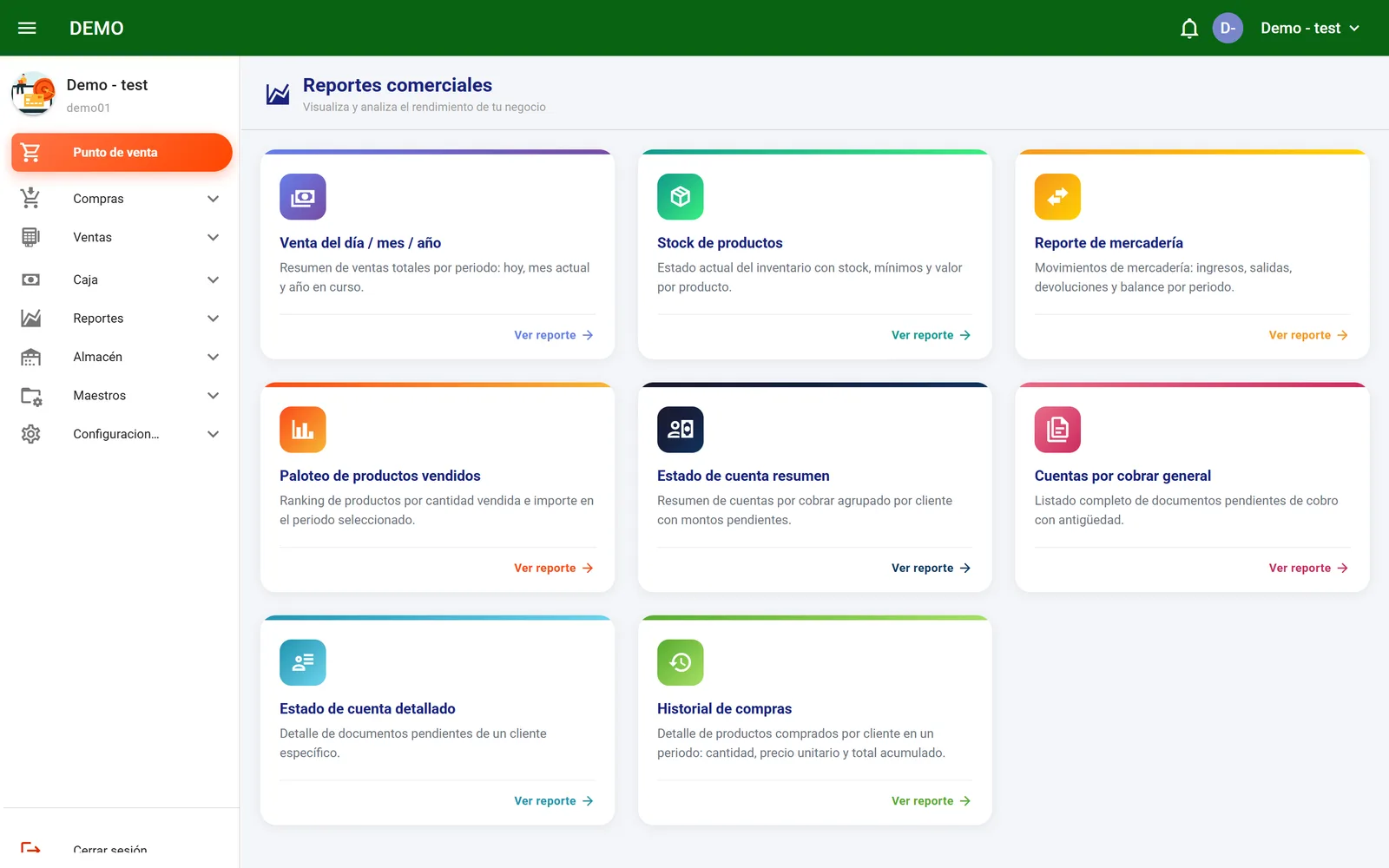The width and height of the screenshot is (1389, 868).
Task: Click the Estado de cuenta detallado title
Action: point(367,708)
